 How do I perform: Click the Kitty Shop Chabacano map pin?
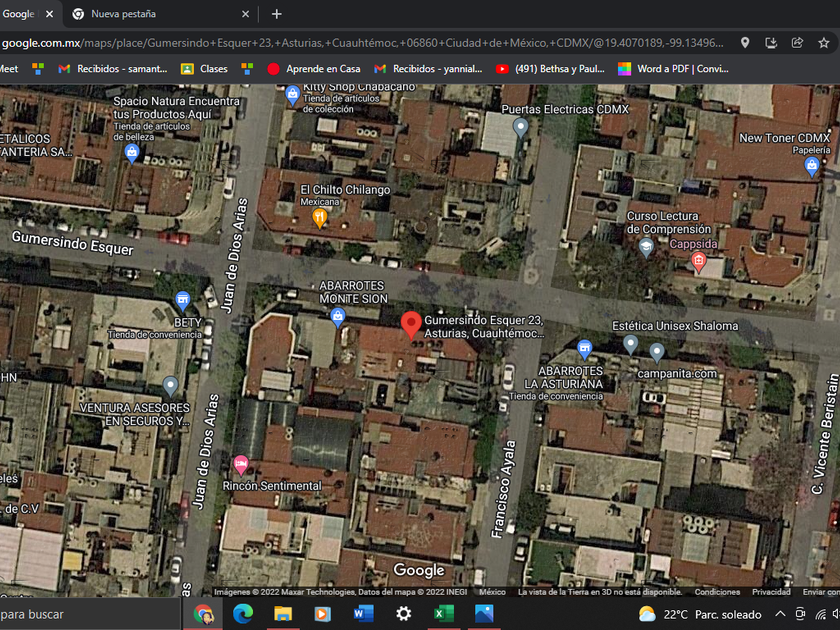[292, 95]
